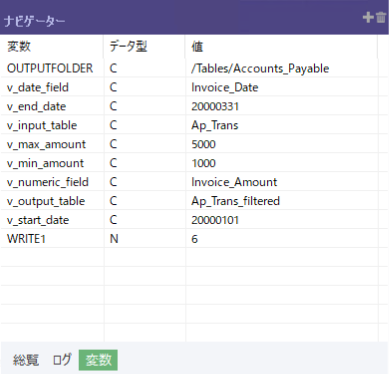Select the OUTPUTFOLDER variable row
Screen dimensions: 389x374
189,68
